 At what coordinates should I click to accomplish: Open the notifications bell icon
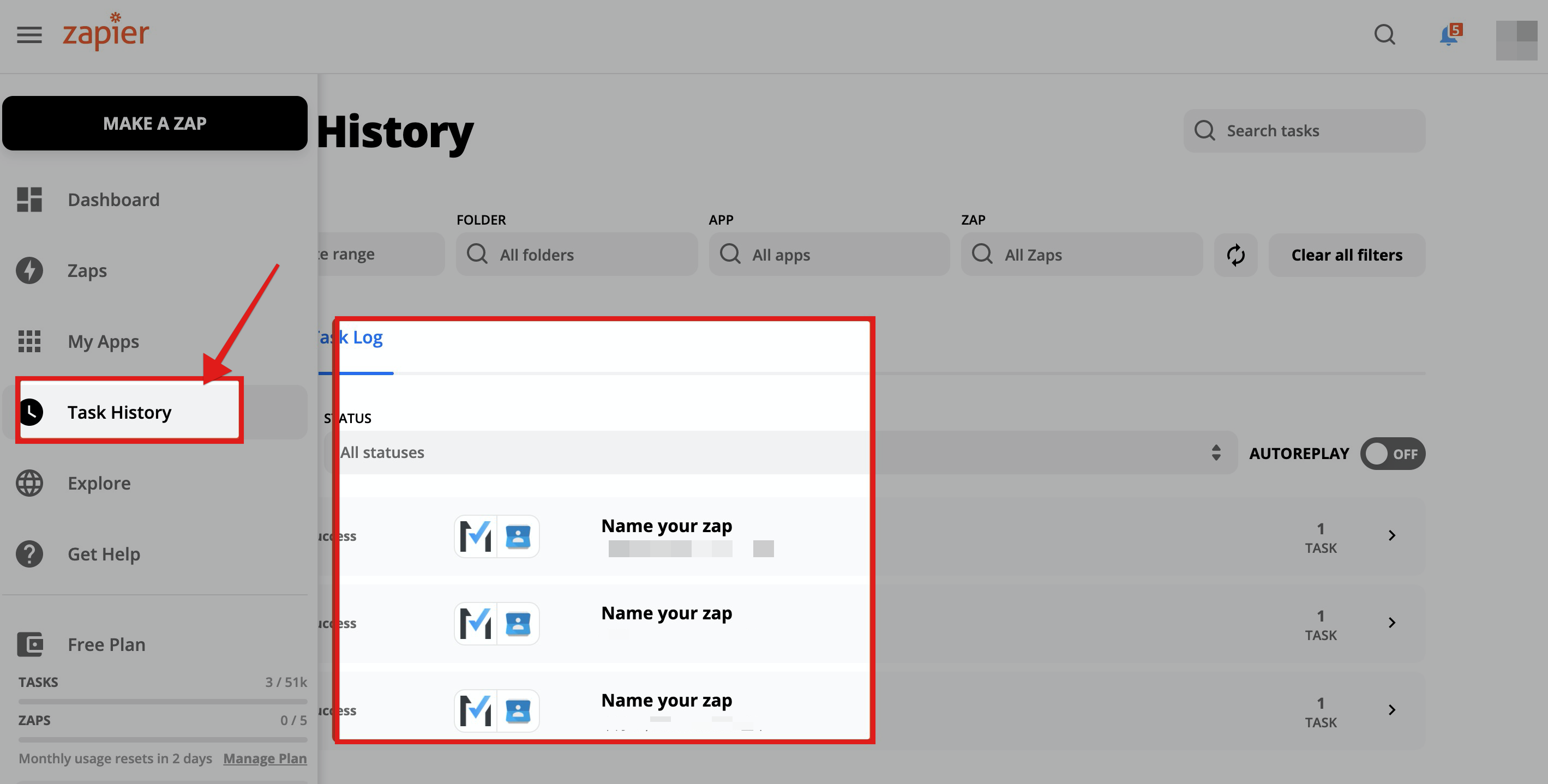(1449, 36)
